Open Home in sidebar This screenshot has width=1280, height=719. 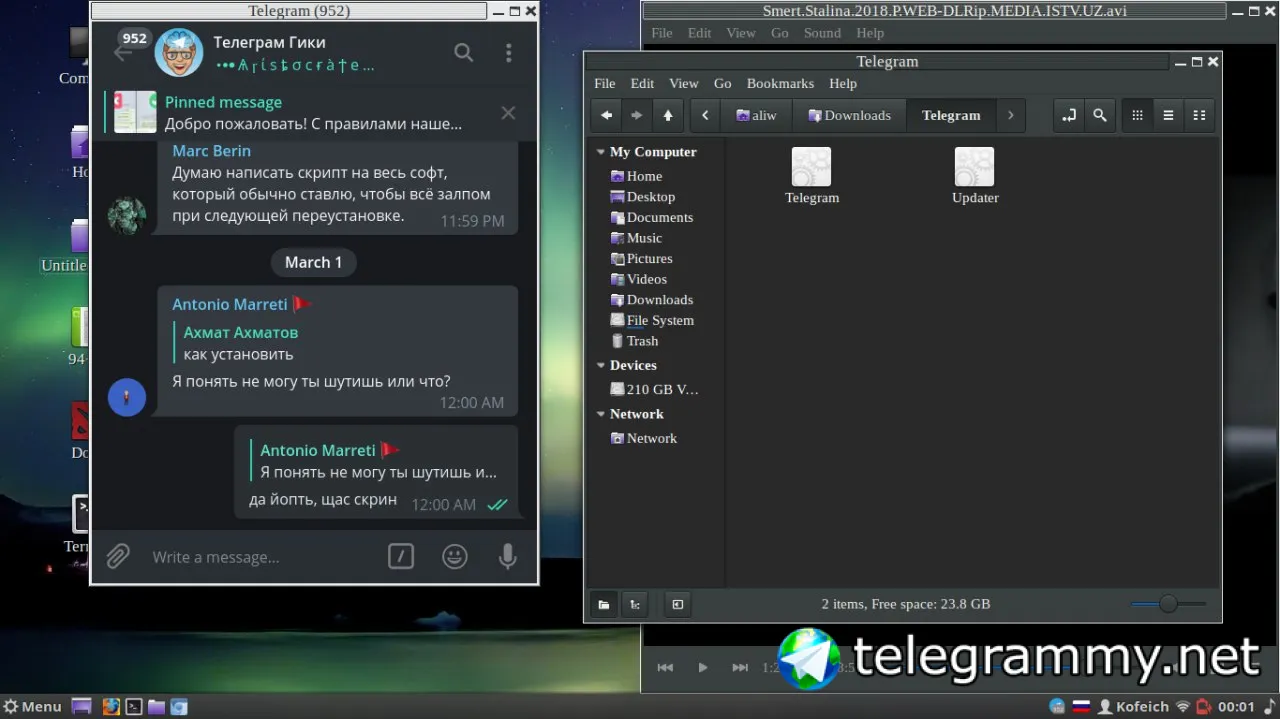(636, 176)
